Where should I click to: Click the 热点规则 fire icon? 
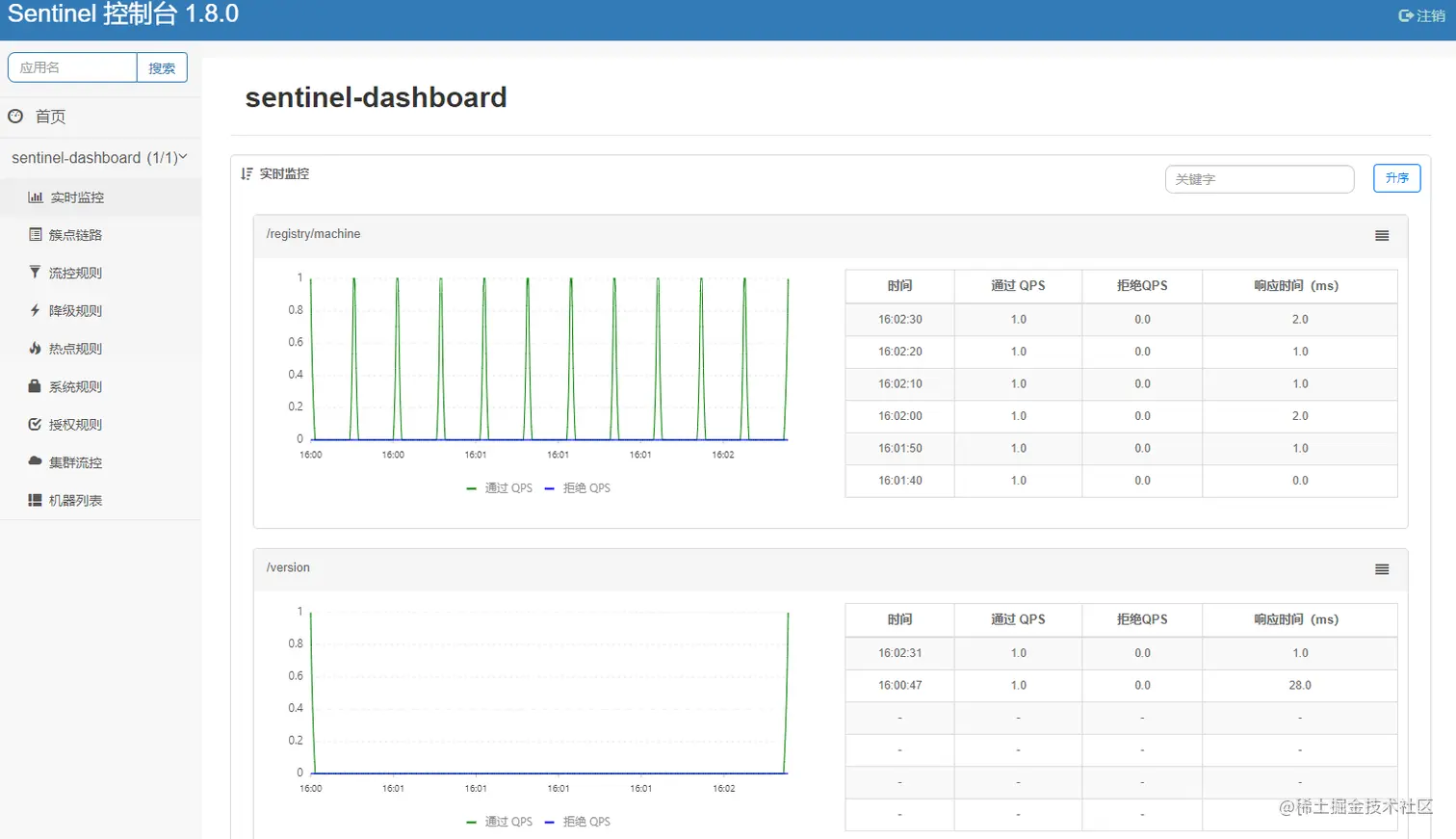[36, 348]
